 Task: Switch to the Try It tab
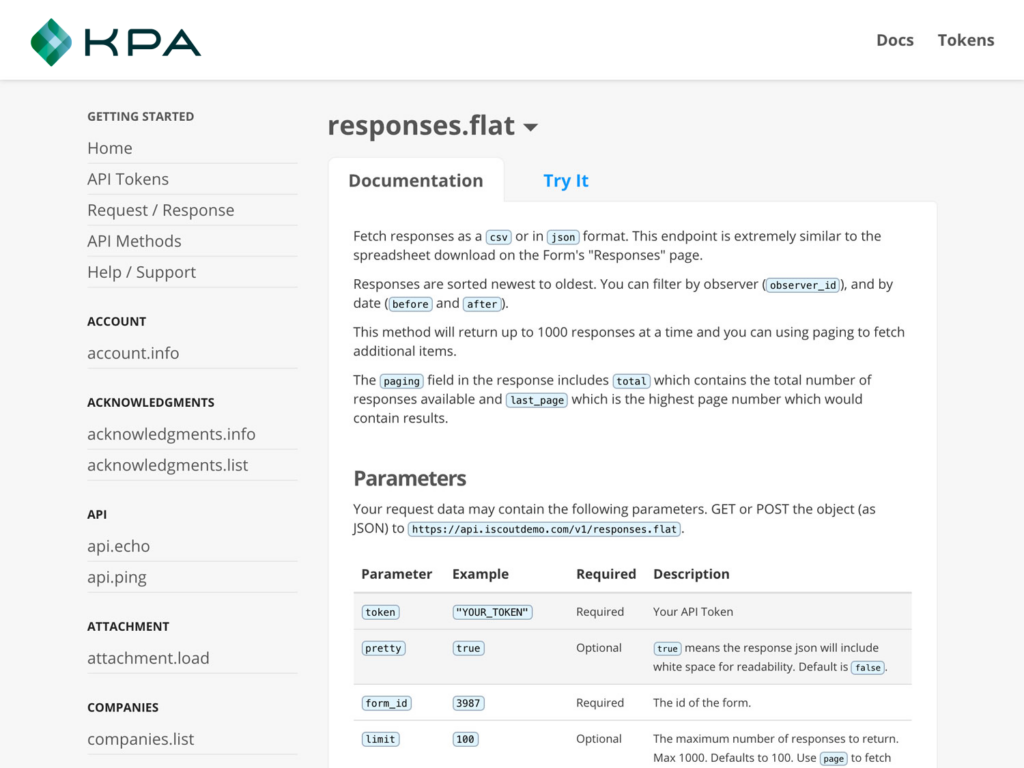pos(566,181)
